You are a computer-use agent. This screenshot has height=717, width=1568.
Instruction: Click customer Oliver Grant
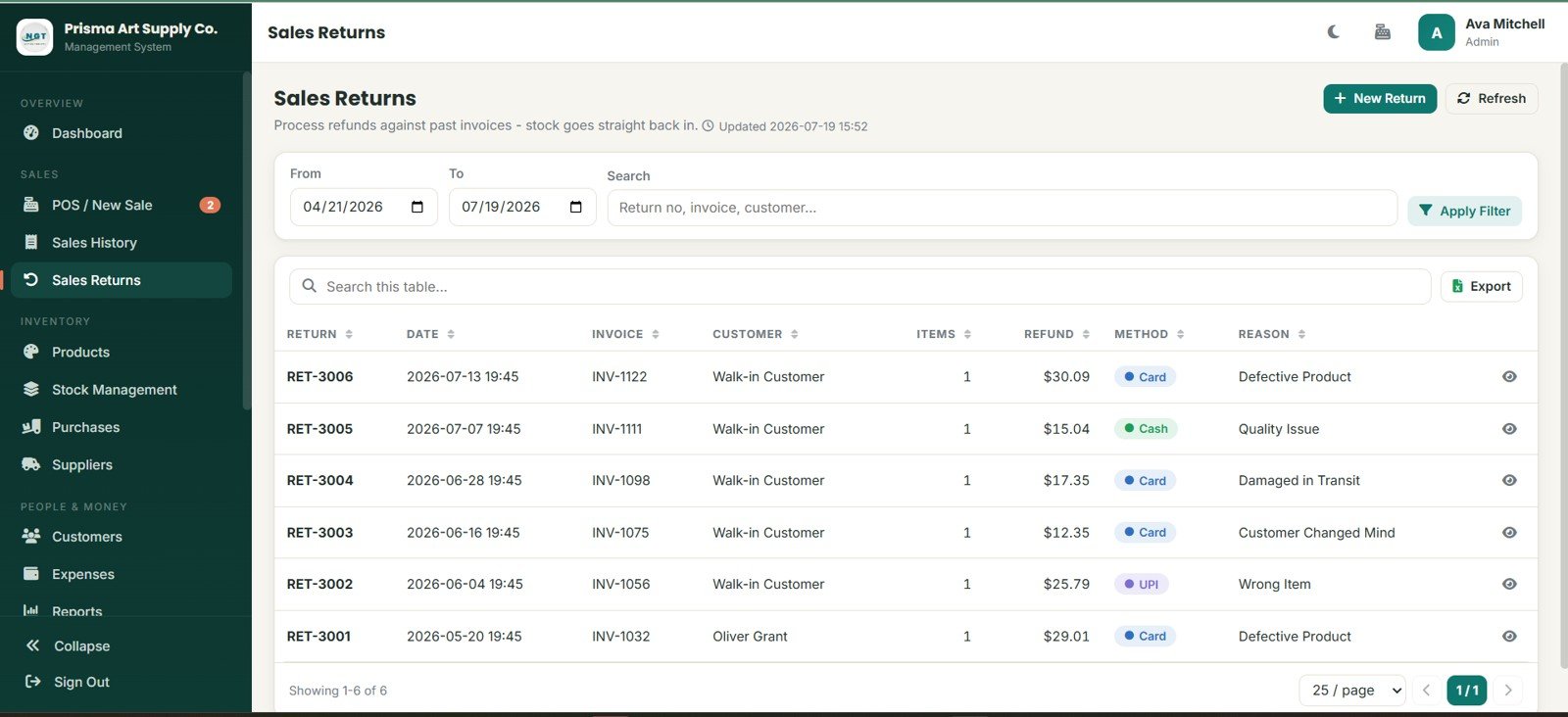coord(750,637)
